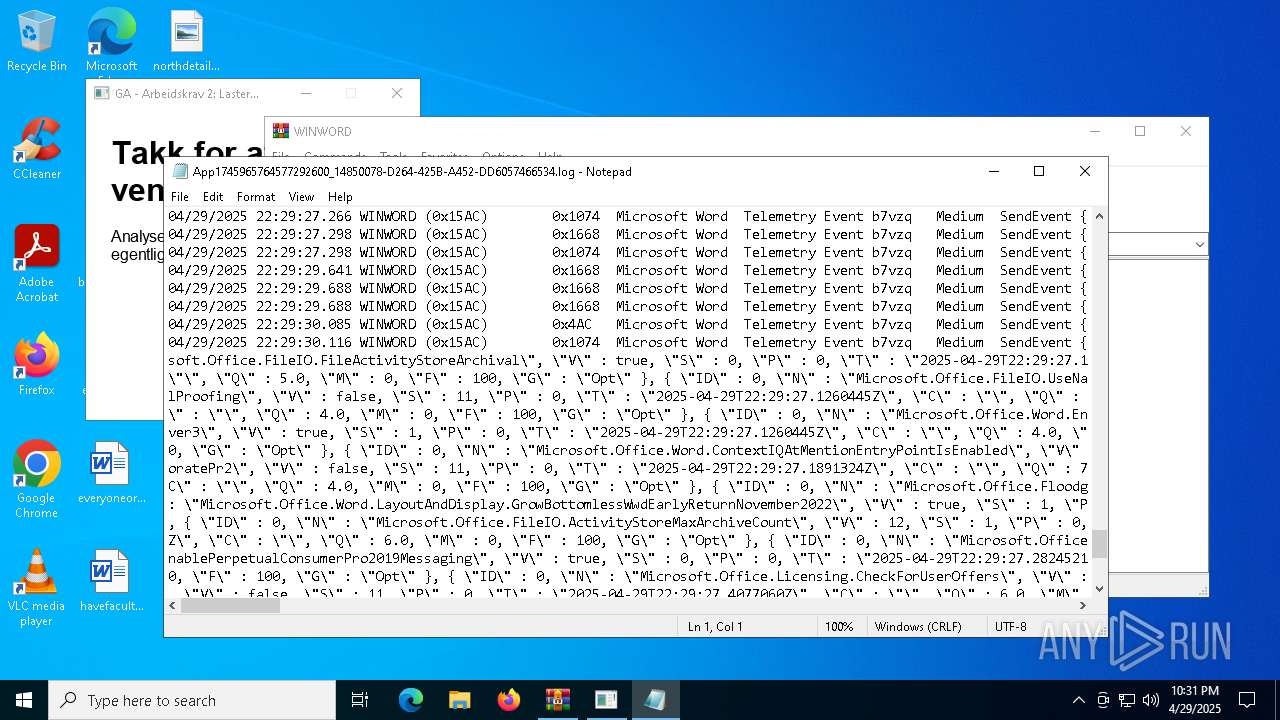1280x720 pixels.
Task: Maximize the Notepad window
Action: [1039, 171]
